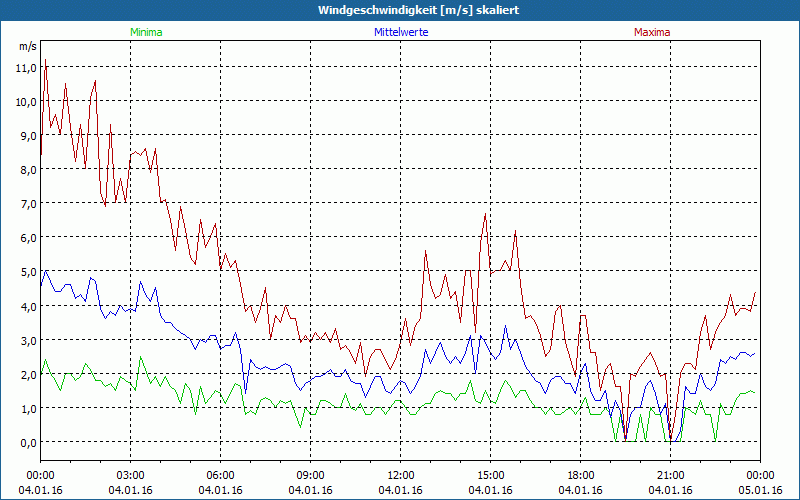Click the 10,0 y-axis value
The height and width of the screenshot is (500, 800).
pos(26,102)
